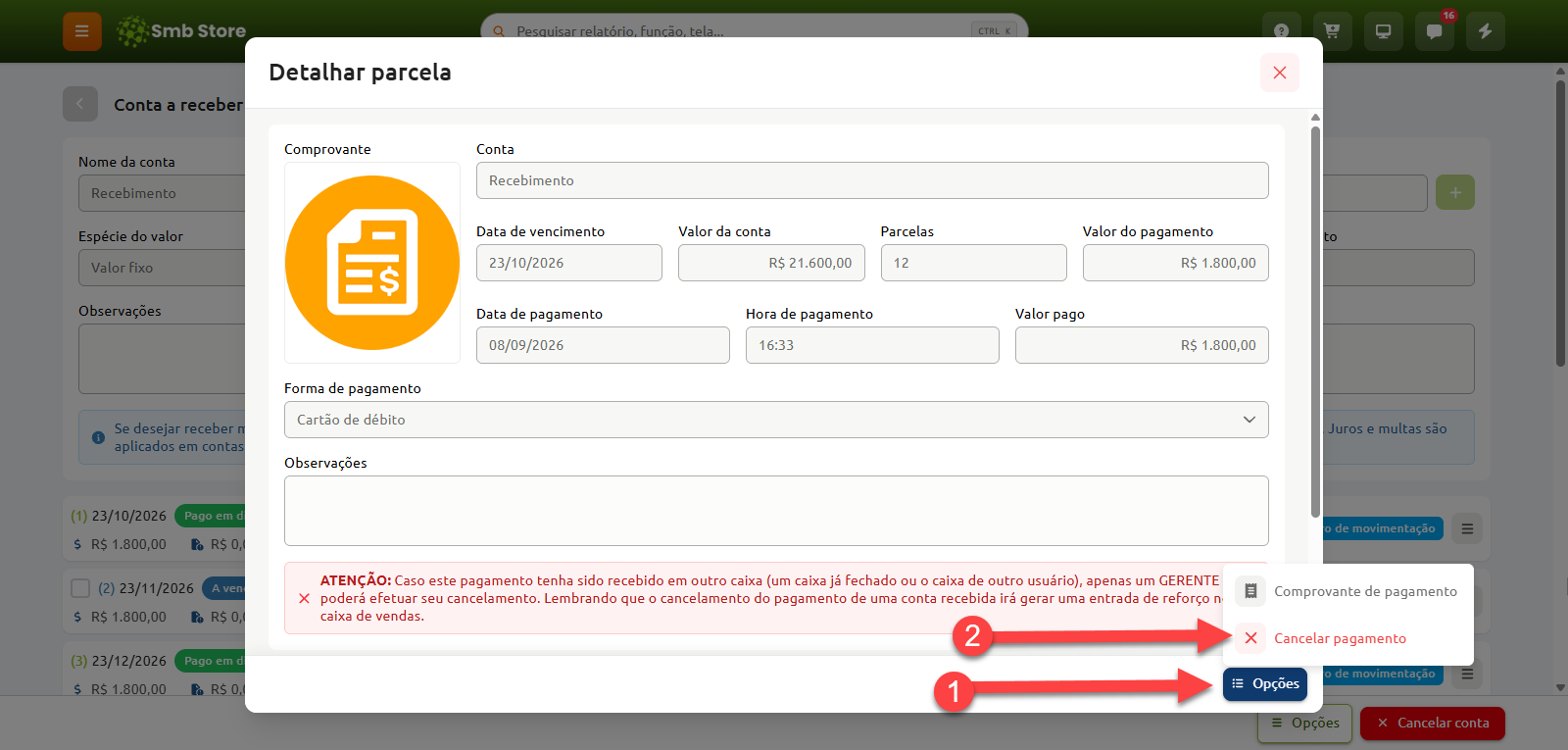Click the movimentação button for installment 23/10/2026
1568x750 pixels.
(1383, 528)
